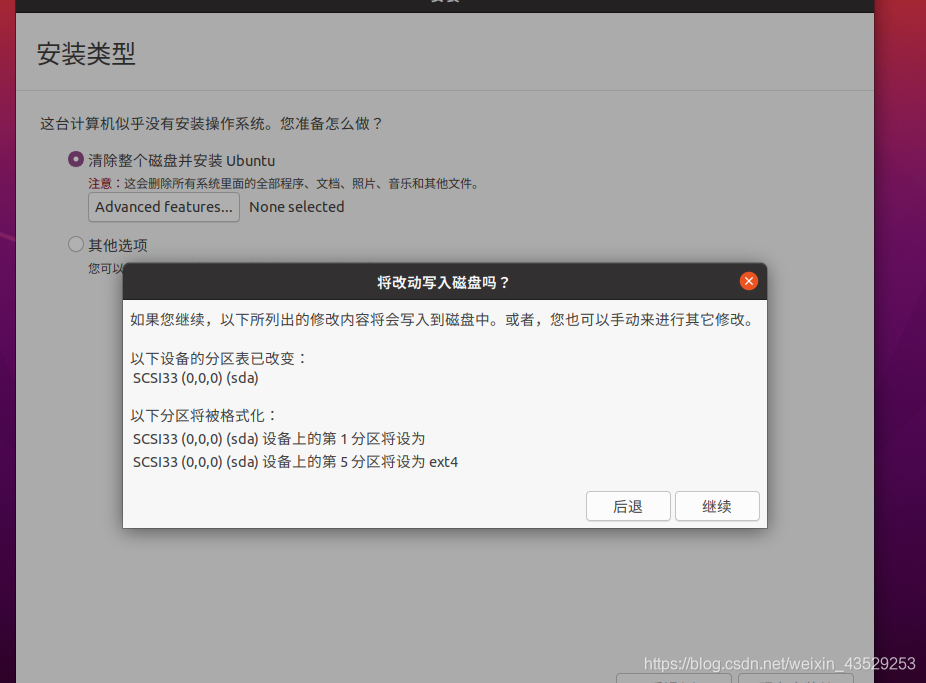Click the question 这台计算机似乎没有安装操作系统
This screenshot has height=683, width=926.
212,123
